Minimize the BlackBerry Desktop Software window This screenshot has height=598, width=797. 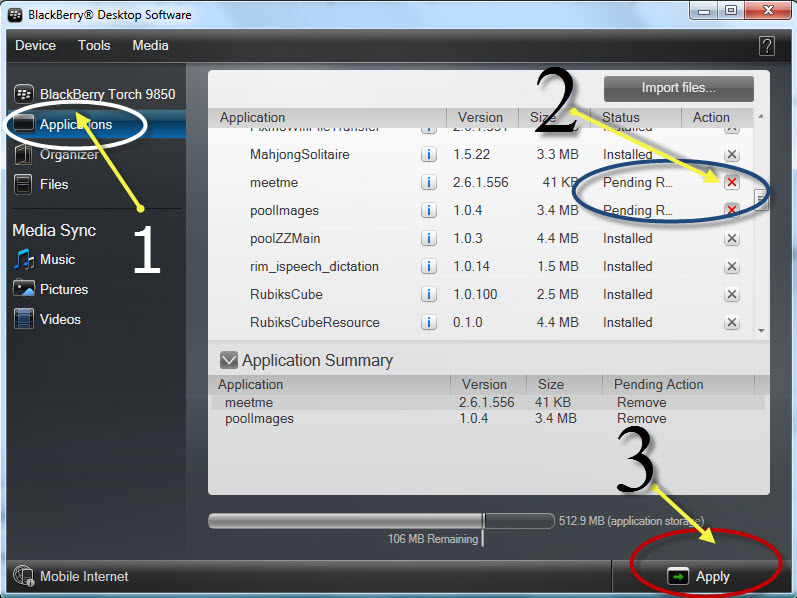(x=703, y=11)
